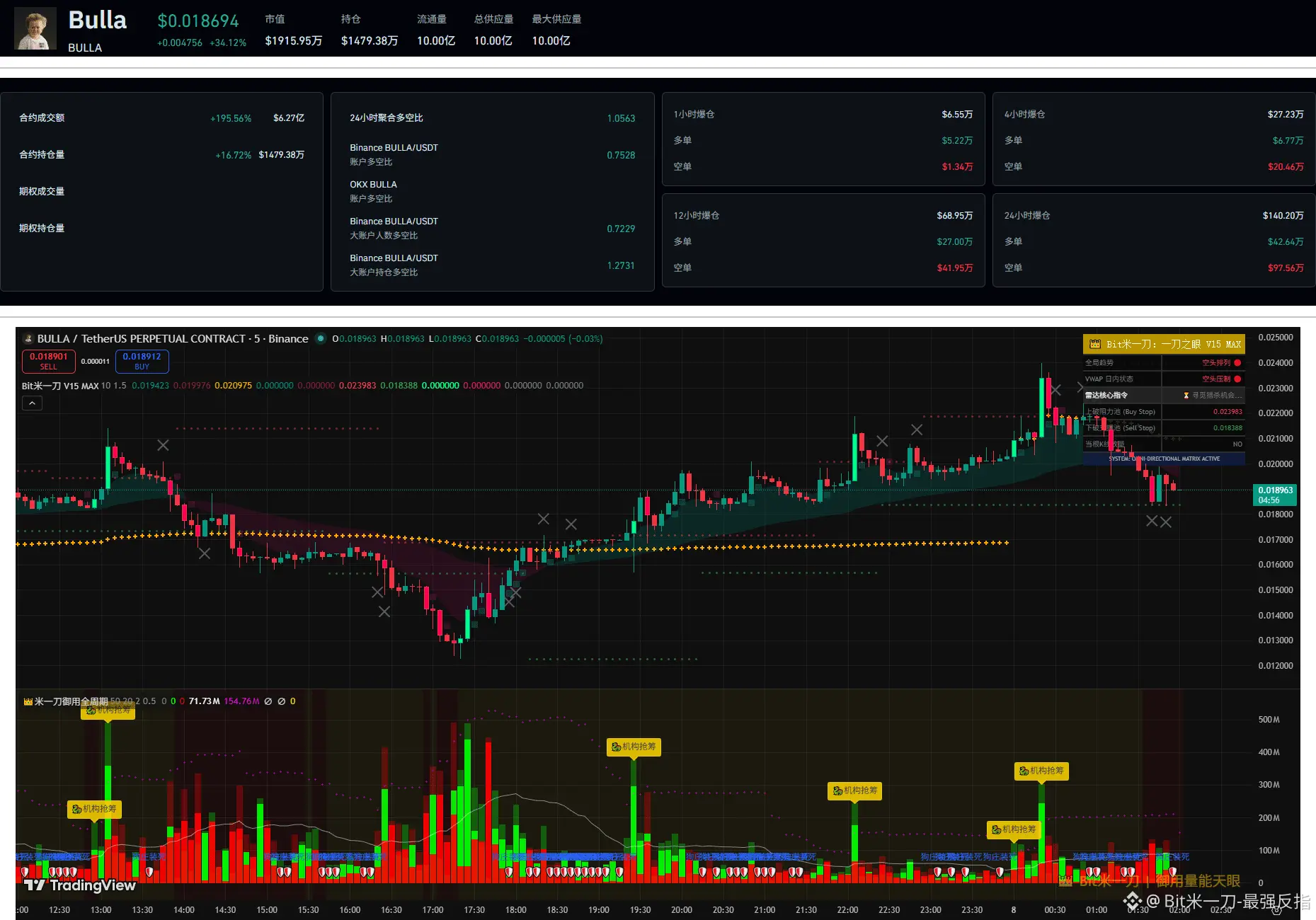
Task: Click the 71.73 M volume value in the legend
Action: pos(205,701)
